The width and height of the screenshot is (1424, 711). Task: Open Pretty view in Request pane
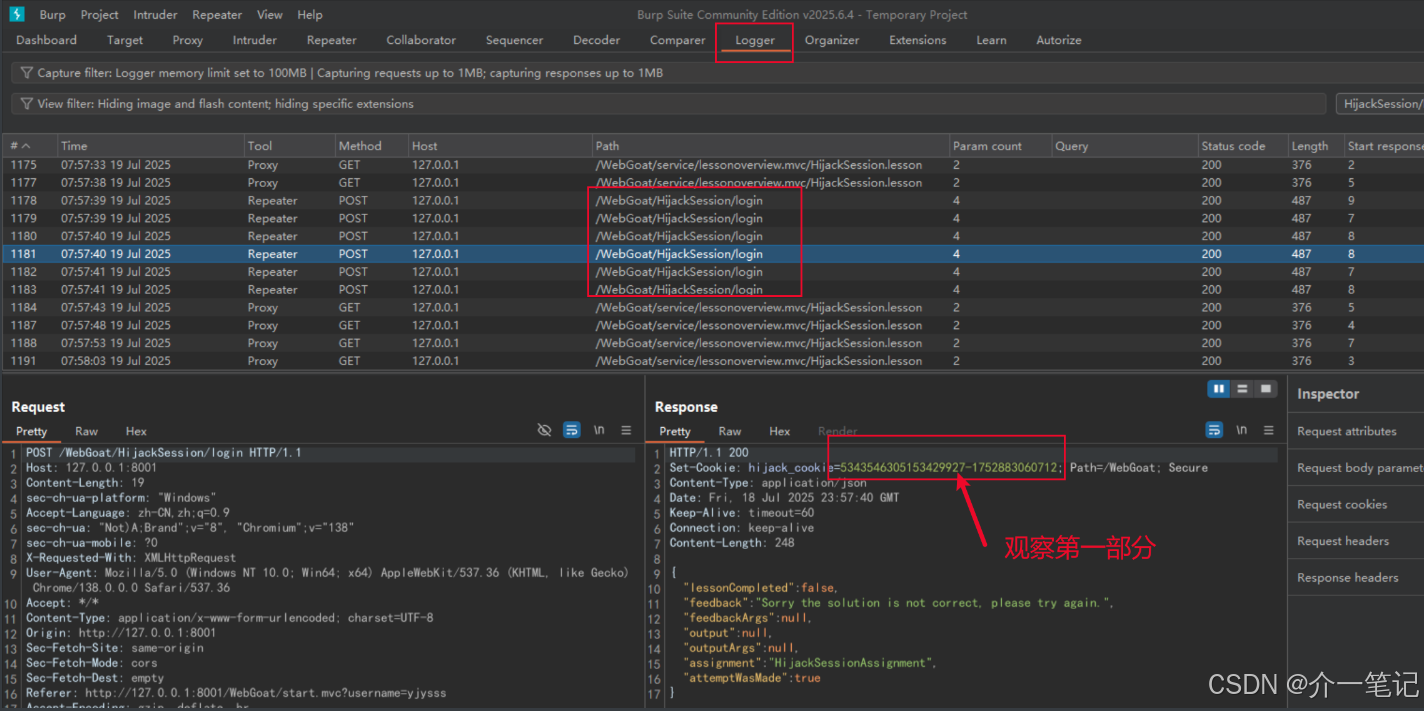pos(31,431)
